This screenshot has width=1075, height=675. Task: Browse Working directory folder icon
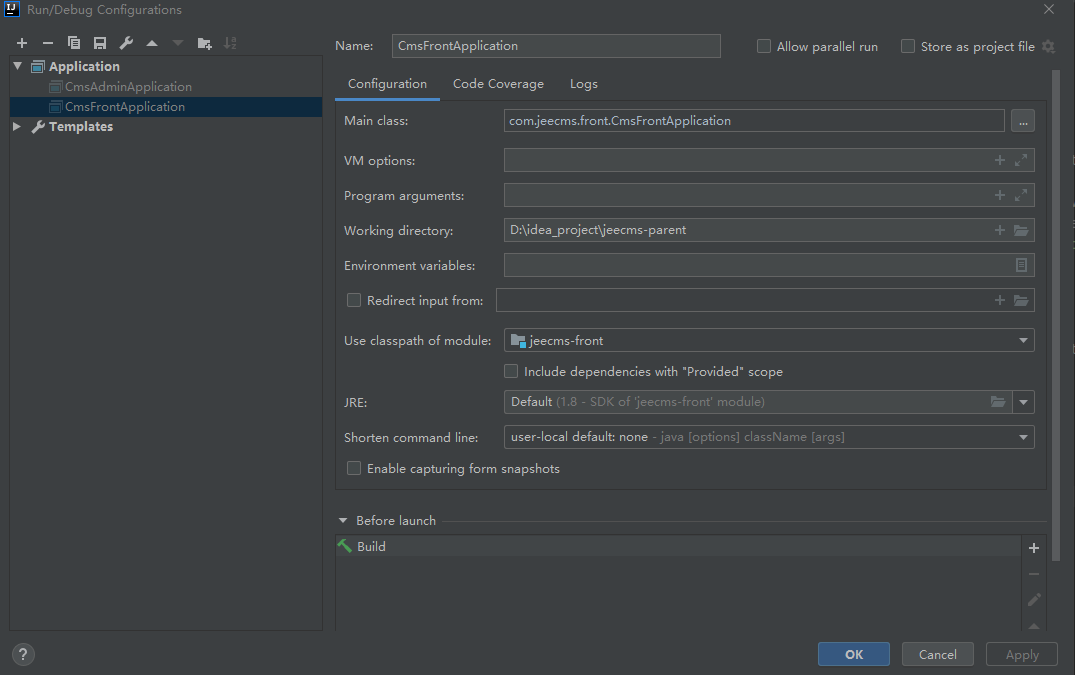[1021, 231]
